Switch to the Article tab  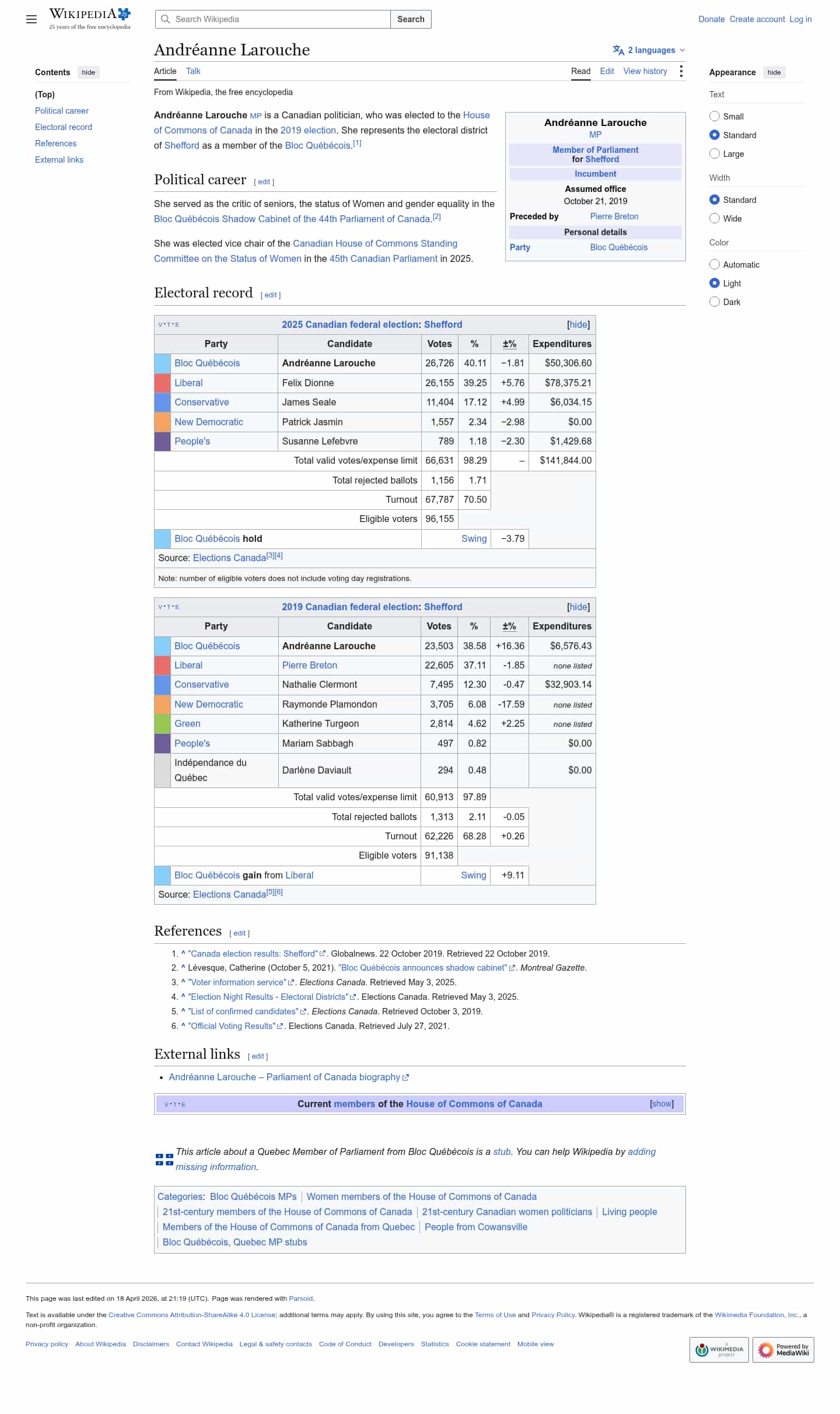coord(165,71)
